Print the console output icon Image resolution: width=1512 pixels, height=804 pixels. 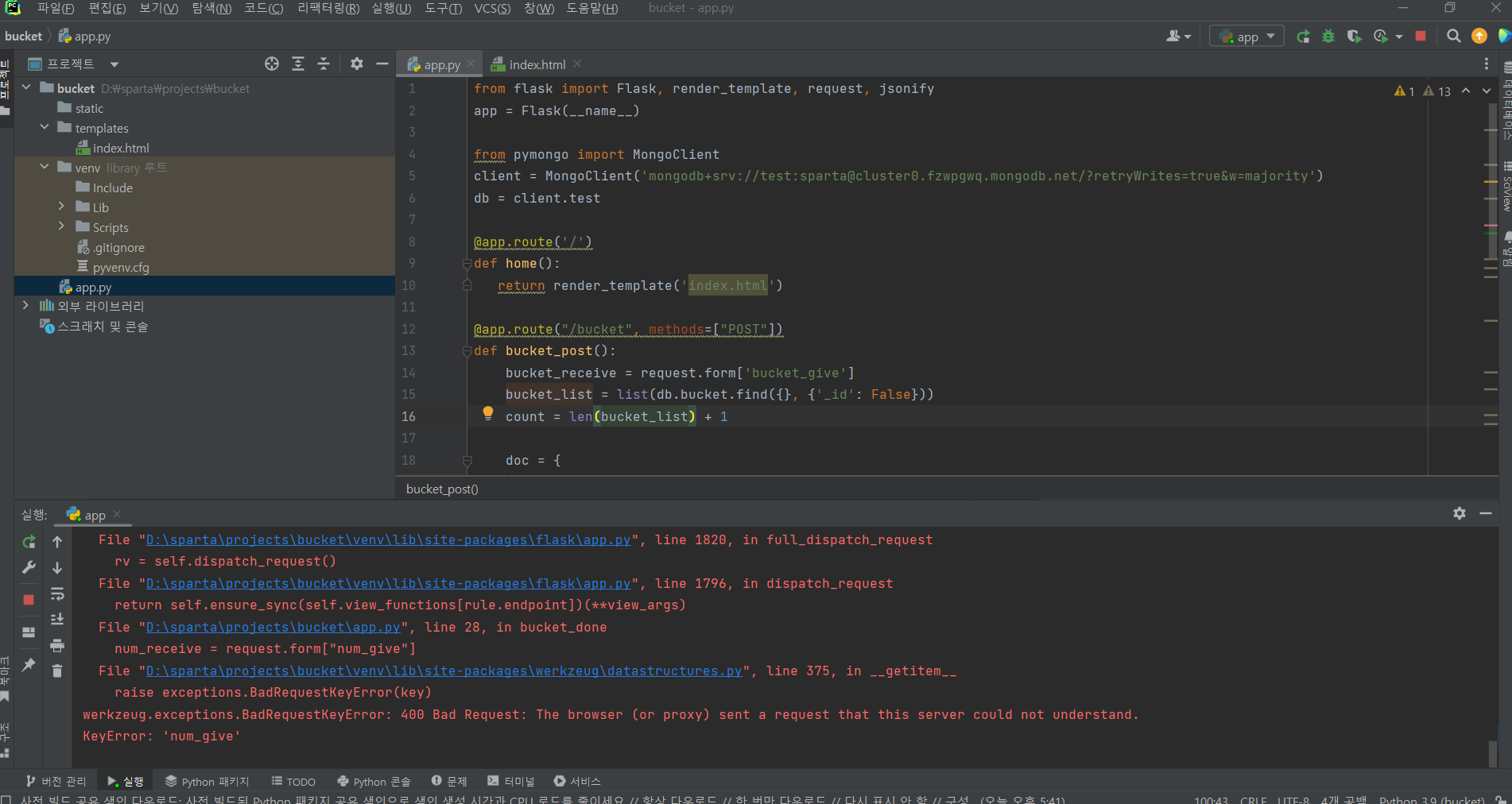coord(57,645)
